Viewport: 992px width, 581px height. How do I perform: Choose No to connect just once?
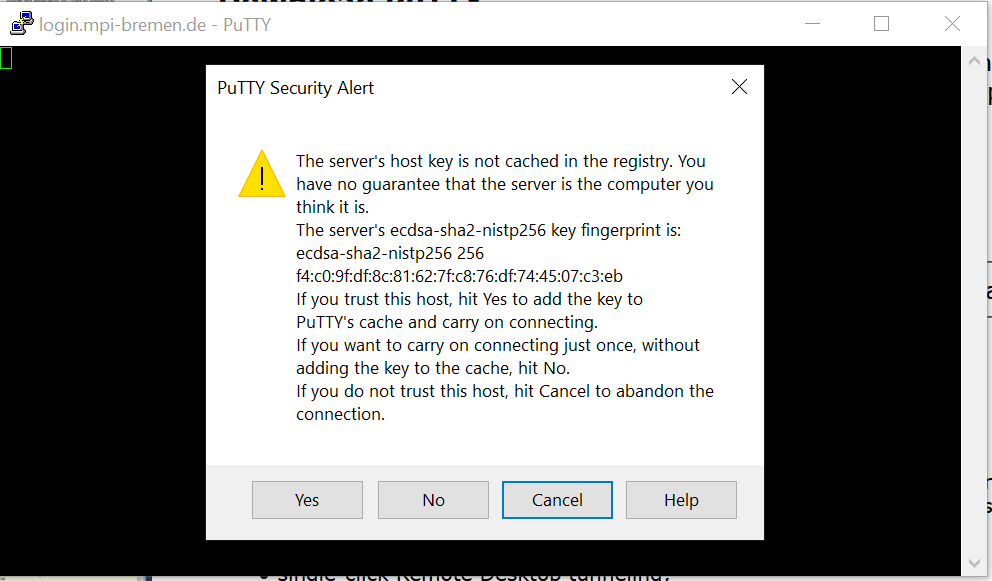(433, 500)
